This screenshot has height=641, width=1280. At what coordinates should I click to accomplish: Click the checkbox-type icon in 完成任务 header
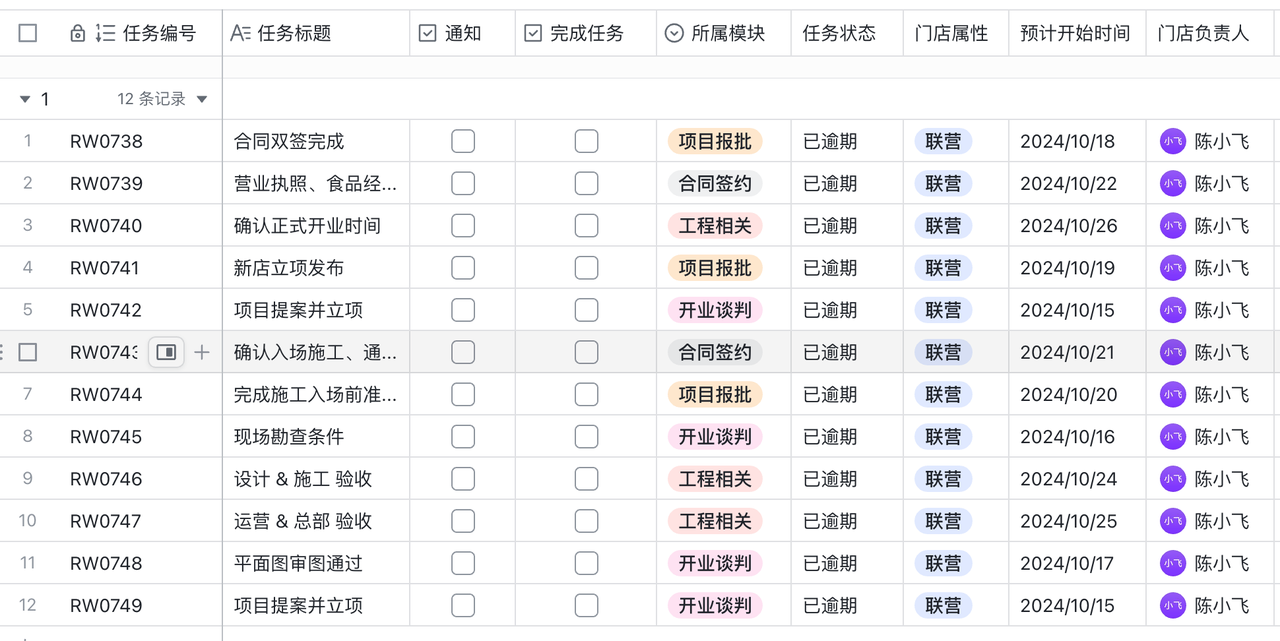tap(533, 34)
